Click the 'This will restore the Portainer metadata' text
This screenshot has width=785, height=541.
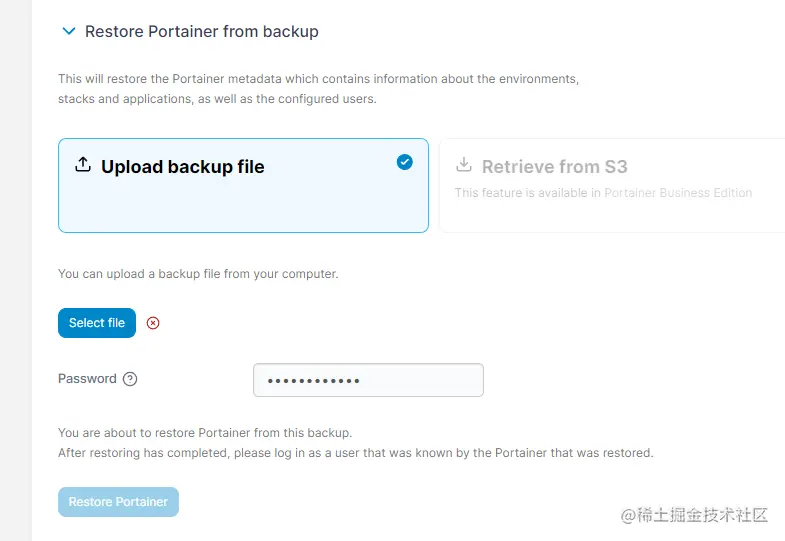coord(318,78)
